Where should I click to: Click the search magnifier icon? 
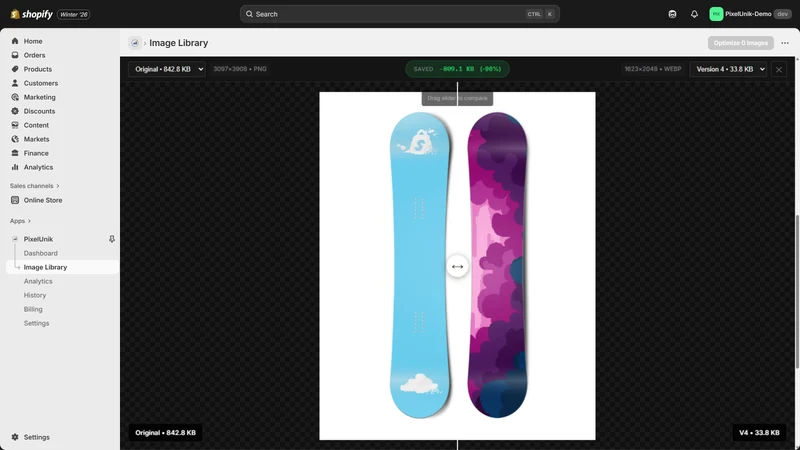coord(249,14)
